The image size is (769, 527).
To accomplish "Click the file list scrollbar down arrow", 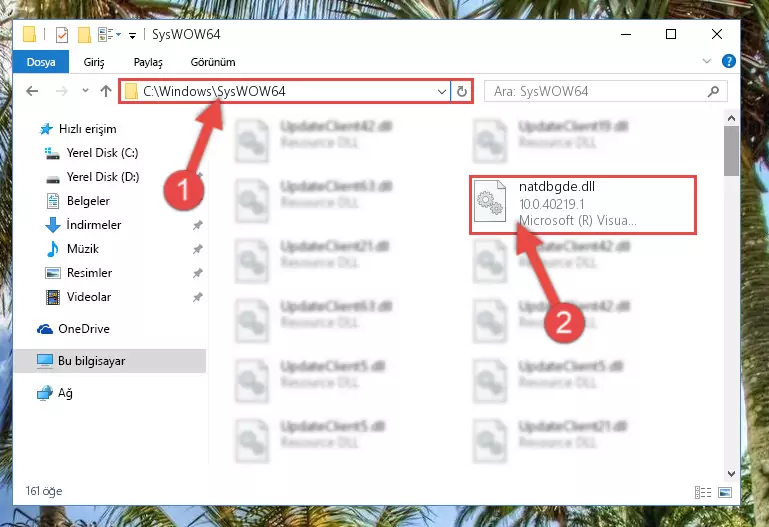I will pyautogui.click(x=731, y=474).
